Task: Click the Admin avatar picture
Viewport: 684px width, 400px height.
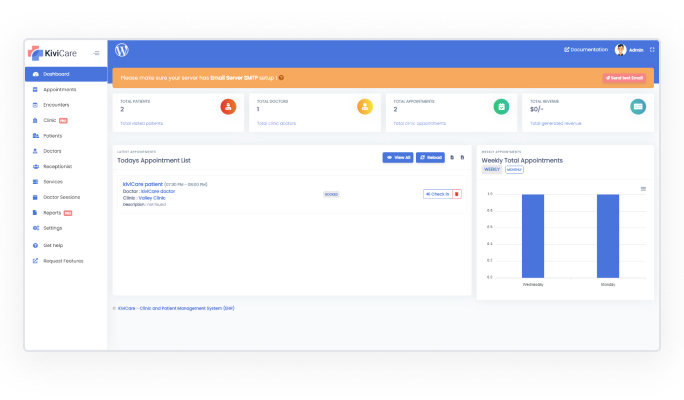Action: [620, 50]
